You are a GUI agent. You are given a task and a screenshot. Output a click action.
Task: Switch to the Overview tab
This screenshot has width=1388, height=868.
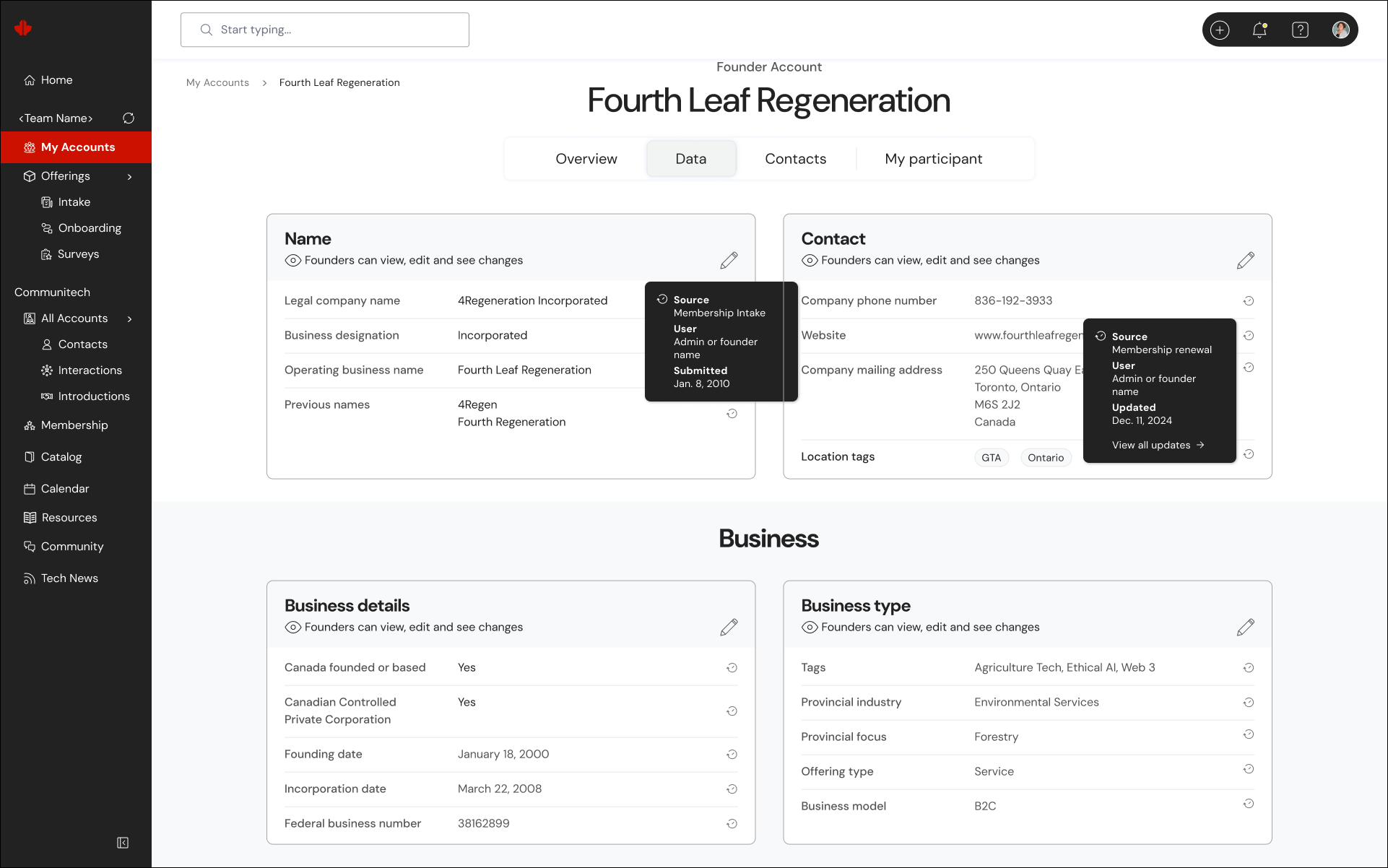586,159
